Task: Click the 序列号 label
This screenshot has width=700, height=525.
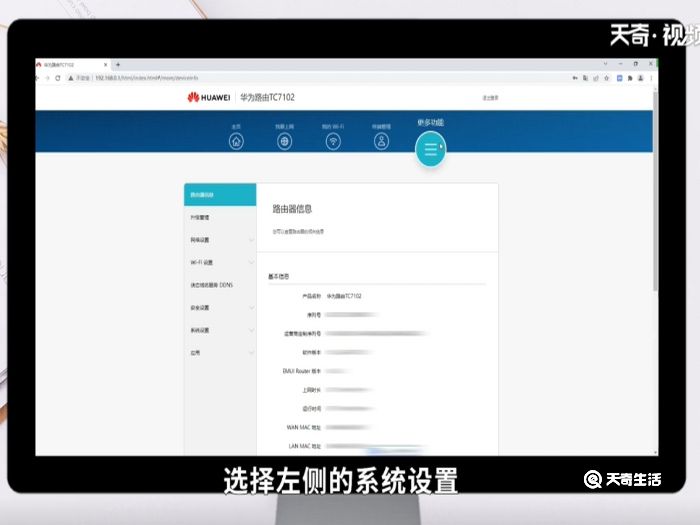Action: (314, 315)
